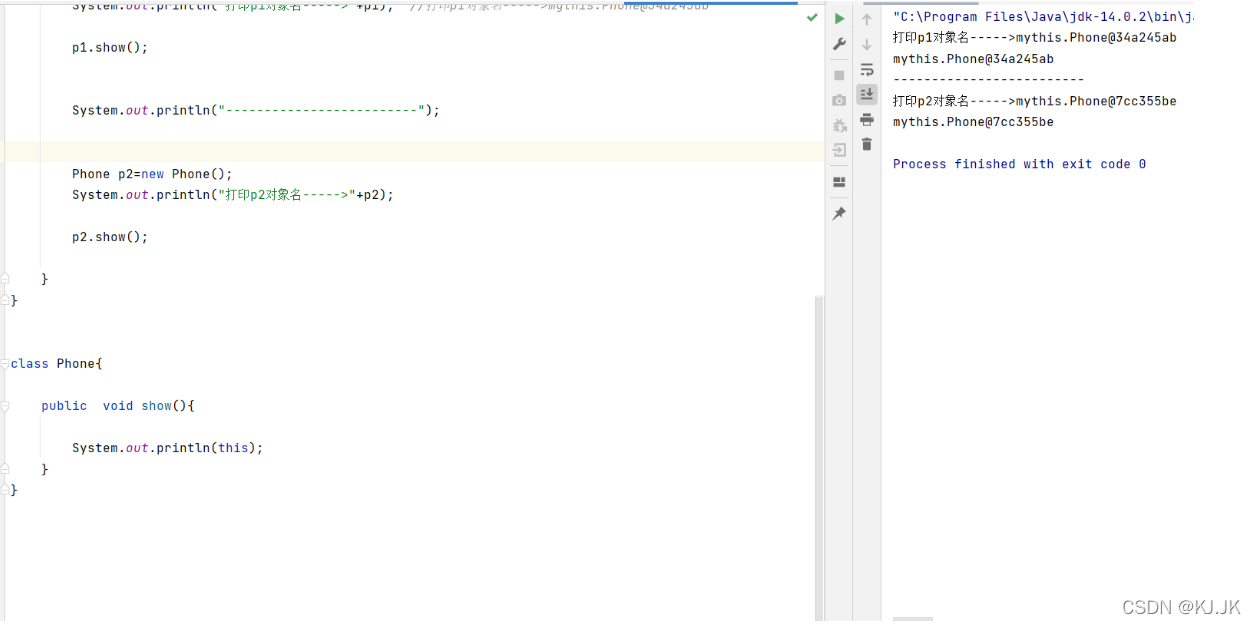Click 'Phone p2=new Phone();' in the editor
Screen dimensions: 1256x624
click(152, 174)
